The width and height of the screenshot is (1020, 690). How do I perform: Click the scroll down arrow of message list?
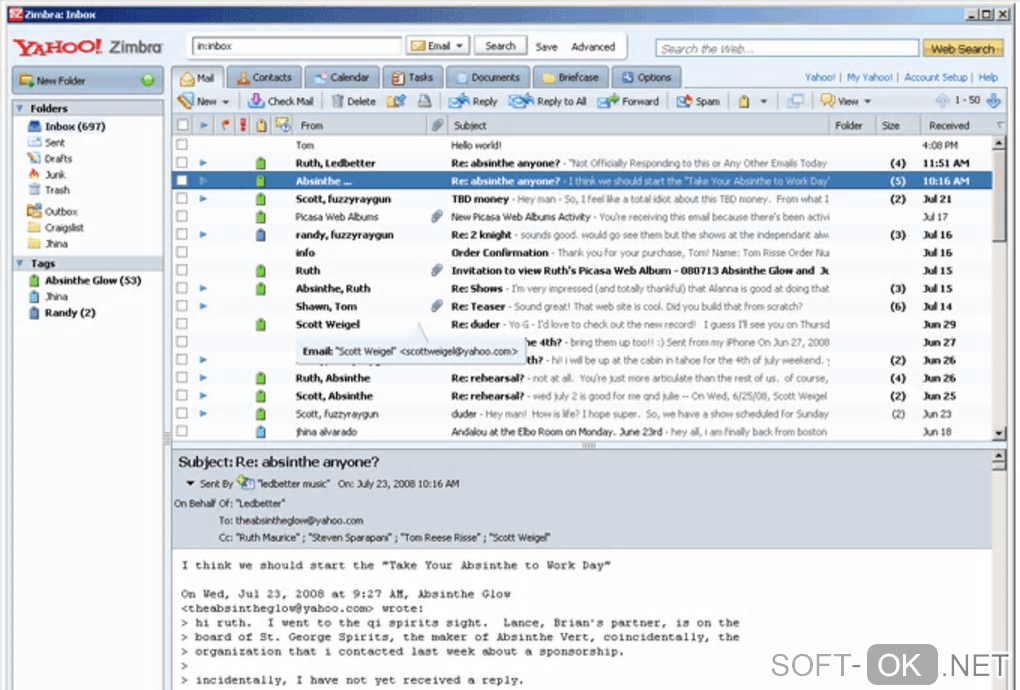[999, 433]
